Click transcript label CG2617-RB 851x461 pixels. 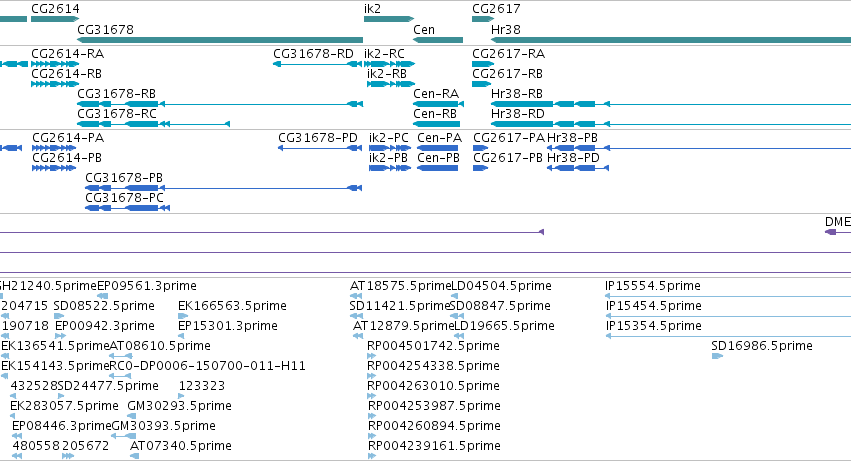pyautogui.click(x=507, y=74)
